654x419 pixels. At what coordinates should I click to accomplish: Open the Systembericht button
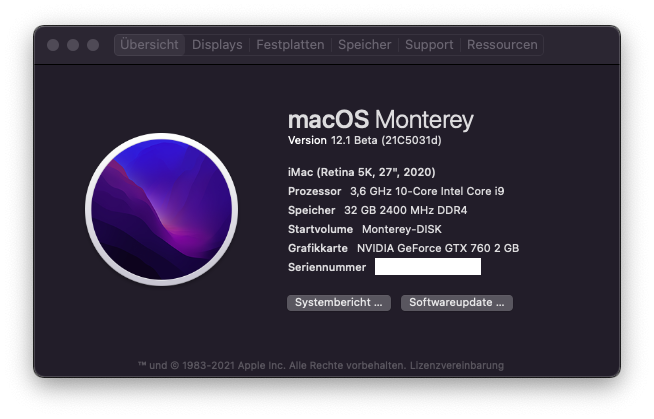[339, 303]
